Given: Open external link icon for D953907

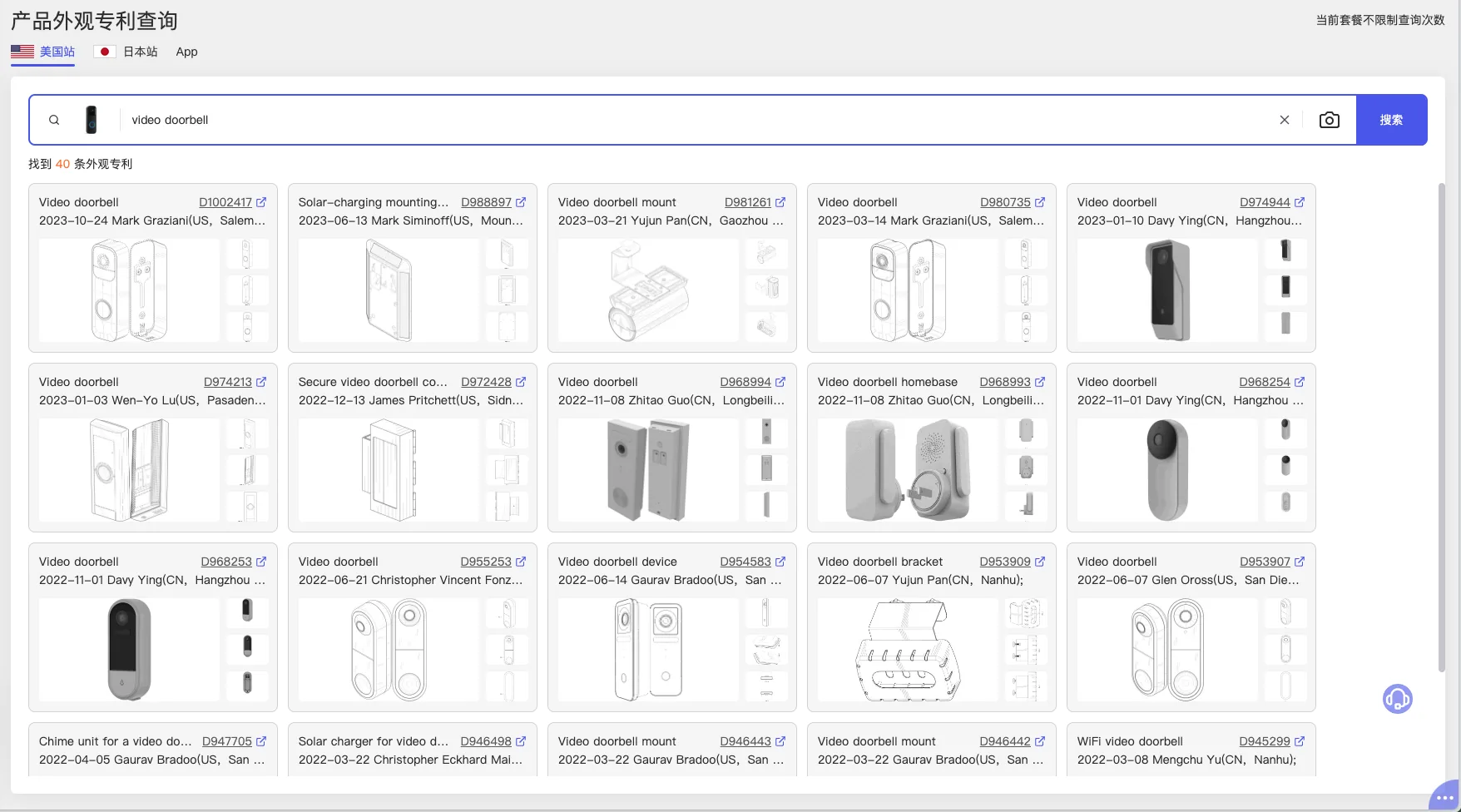Looking at the screenshot, I should coord(1300,562).
